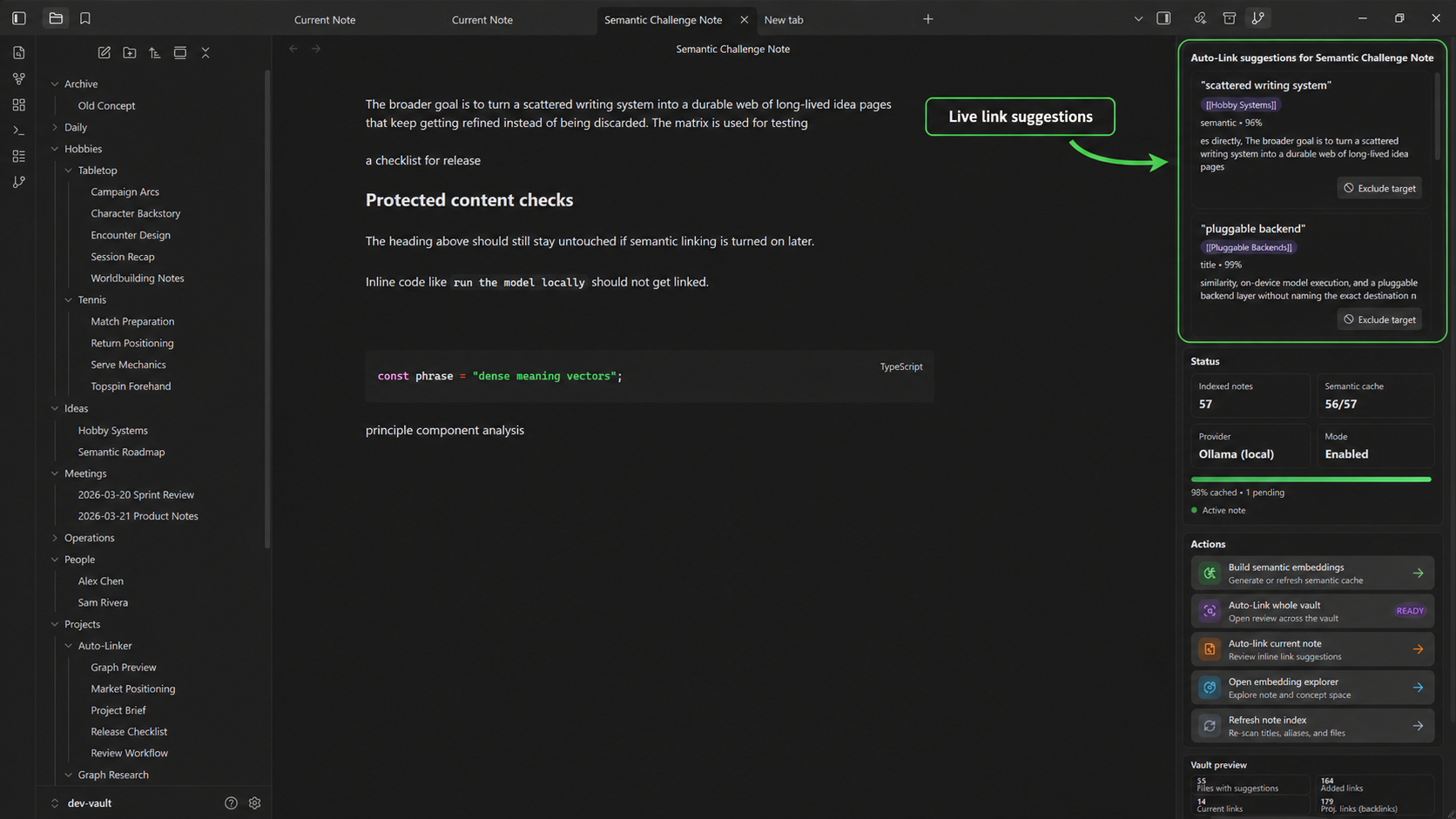The height and width of the screenshot is (819, 1456).
Task: Open embedding explorer action
Action: point(1312,688)
